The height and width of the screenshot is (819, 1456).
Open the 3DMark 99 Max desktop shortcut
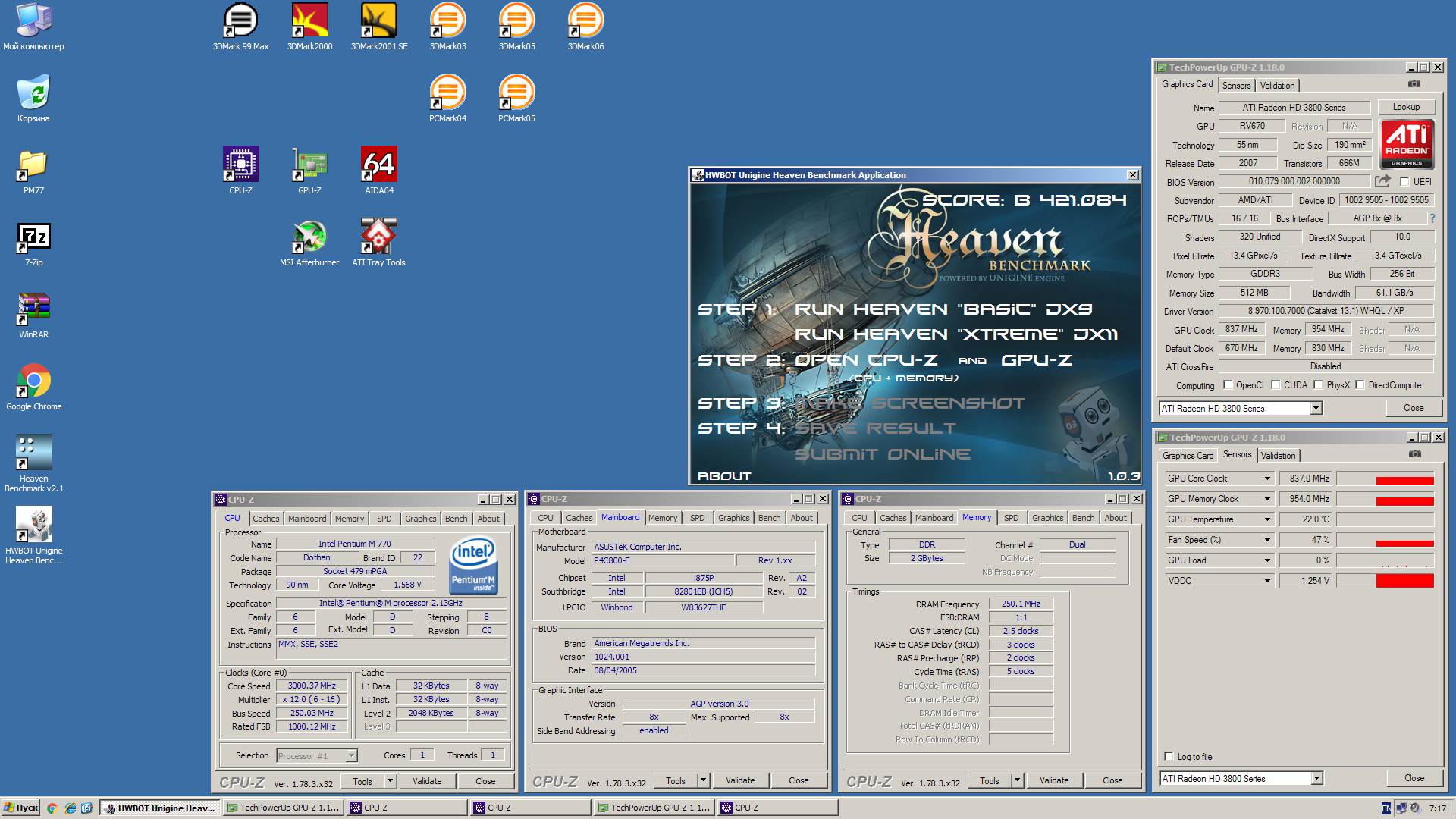click(240, 27)
